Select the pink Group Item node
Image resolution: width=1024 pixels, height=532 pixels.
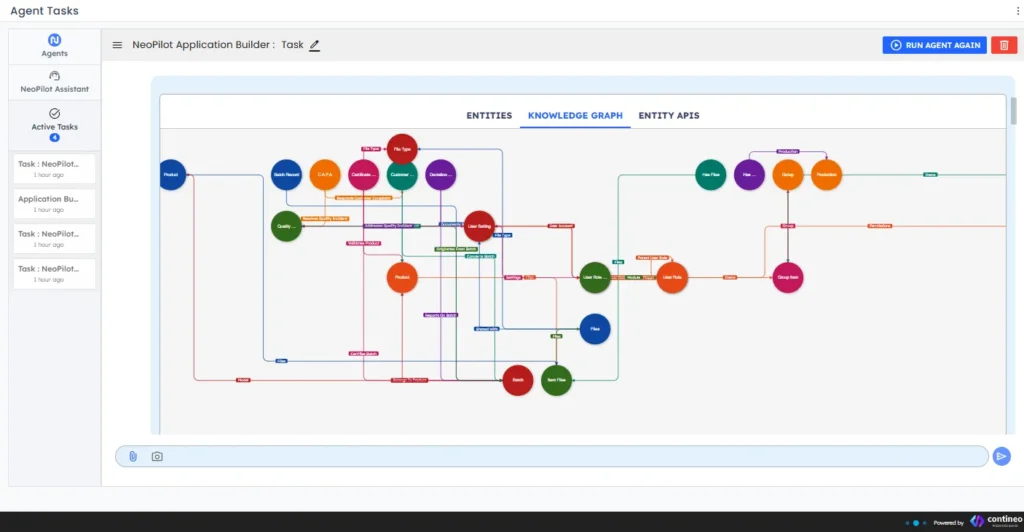788,277
